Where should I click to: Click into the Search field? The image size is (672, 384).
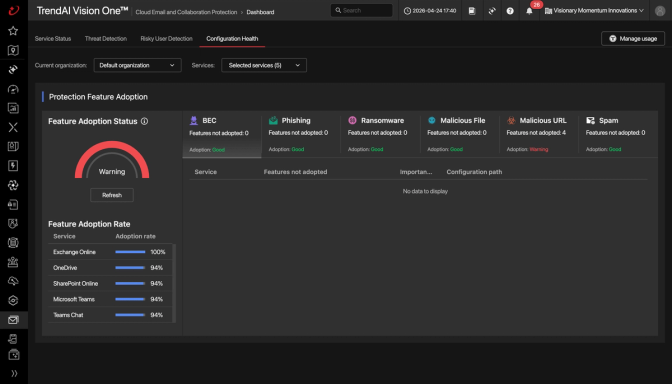pos(362,10)
